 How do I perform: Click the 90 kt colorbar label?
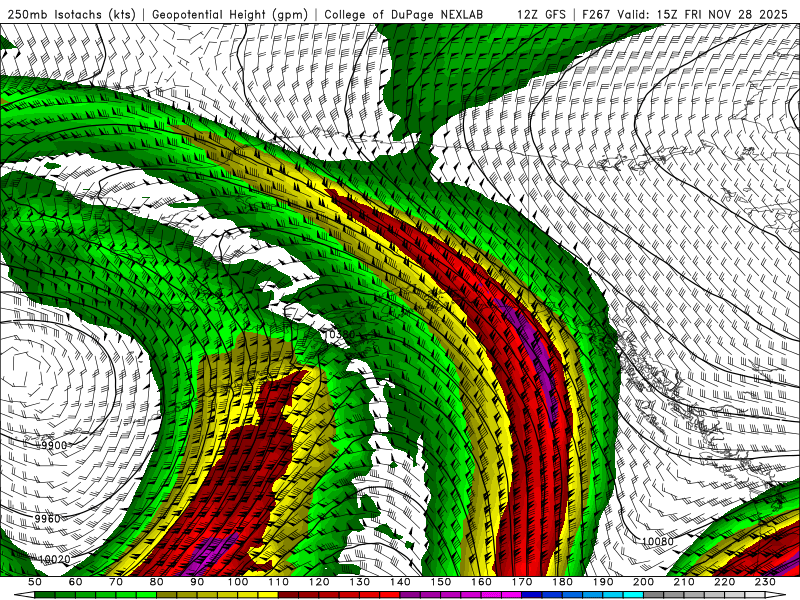click(x=197, y=582)
